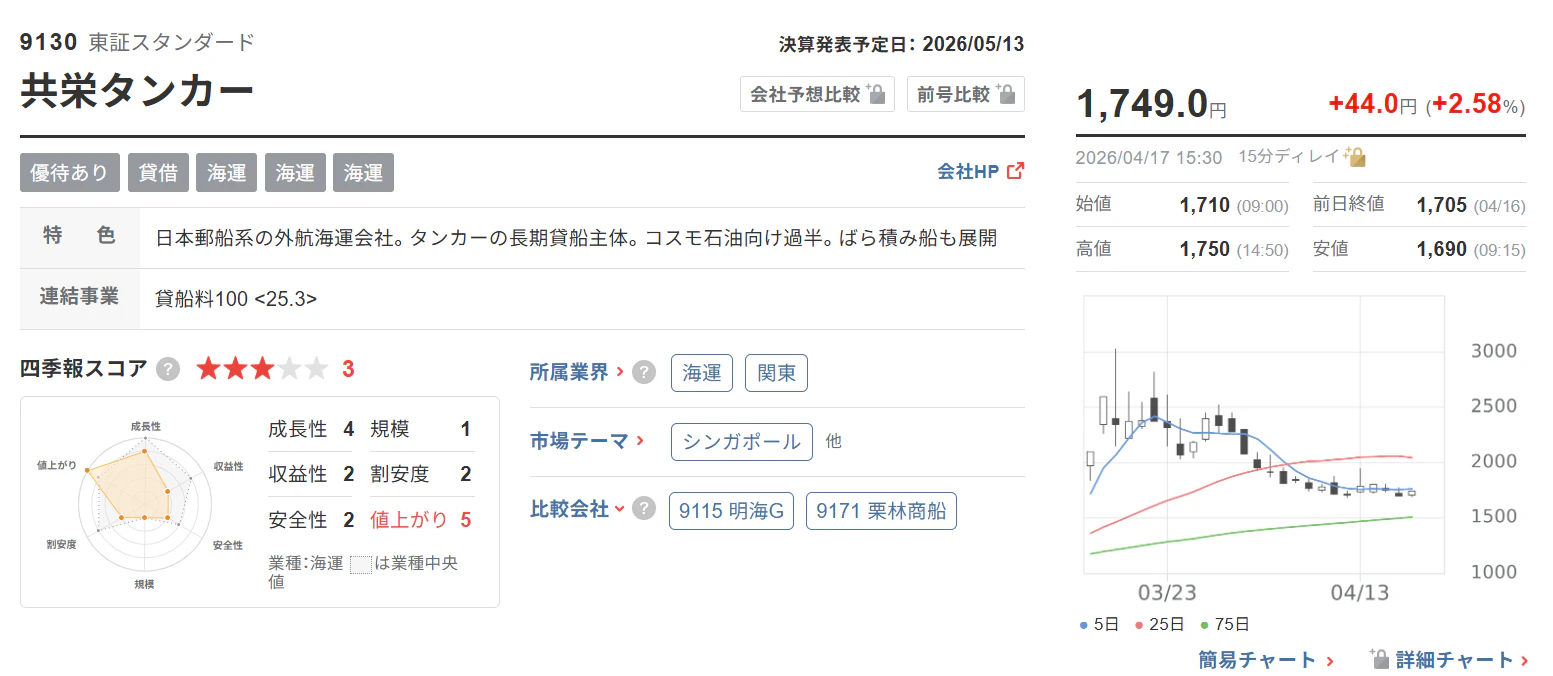Screen dimensions: 1553x676
Task: Open comparison company 9115 明海G
Action: (x=731, y=511)
